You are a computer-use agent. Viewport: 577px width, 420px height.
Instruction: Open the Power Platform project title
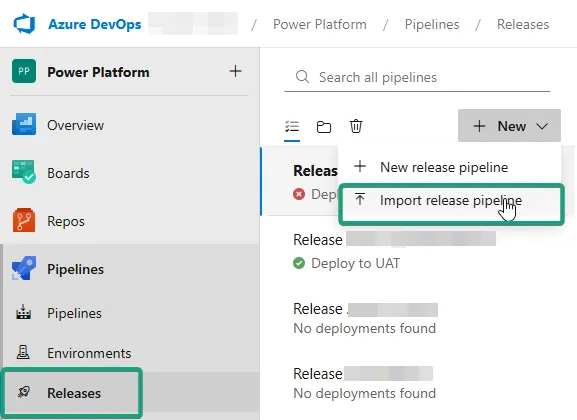98,72
